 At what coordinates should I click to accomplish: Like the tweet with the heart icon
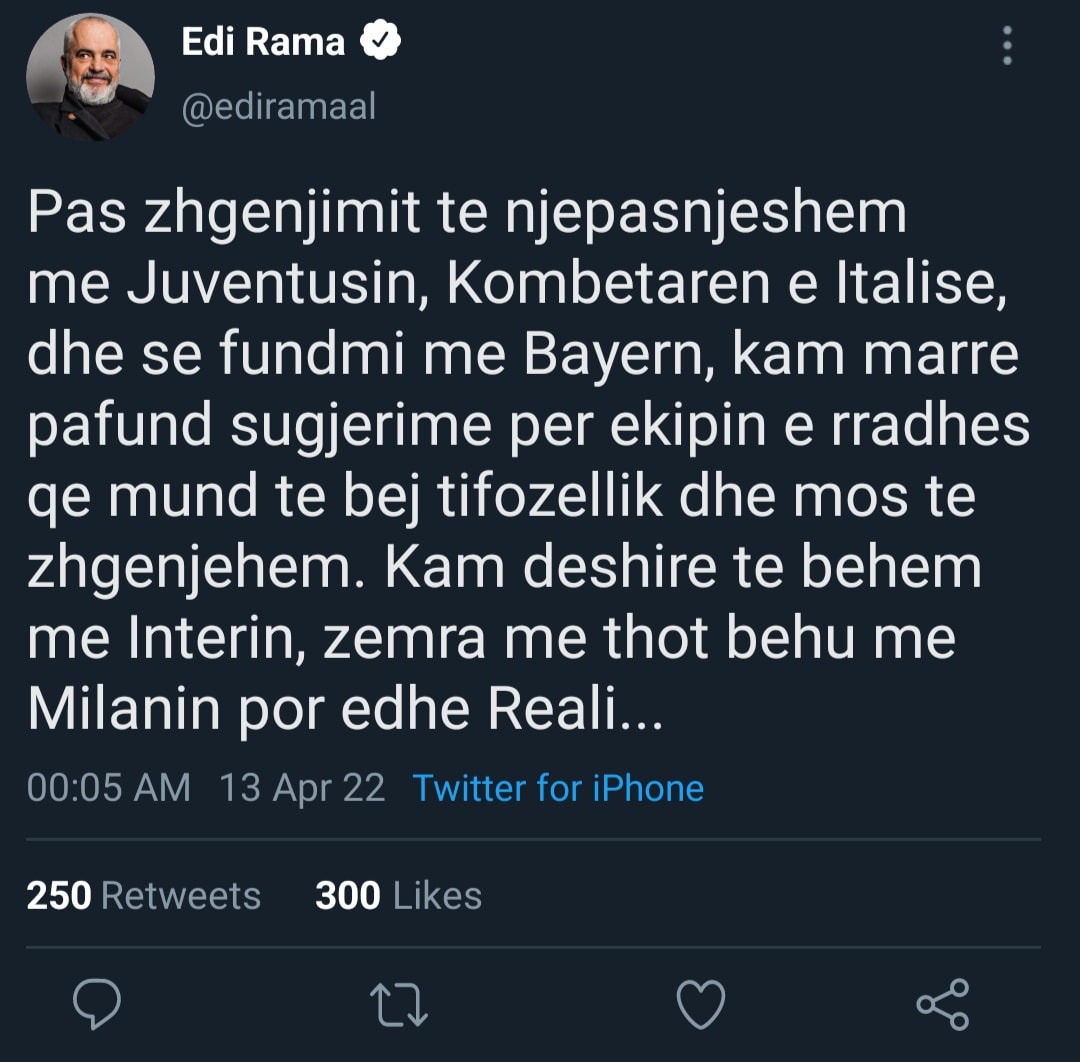pyautogui.click(x=700, y=1004)
